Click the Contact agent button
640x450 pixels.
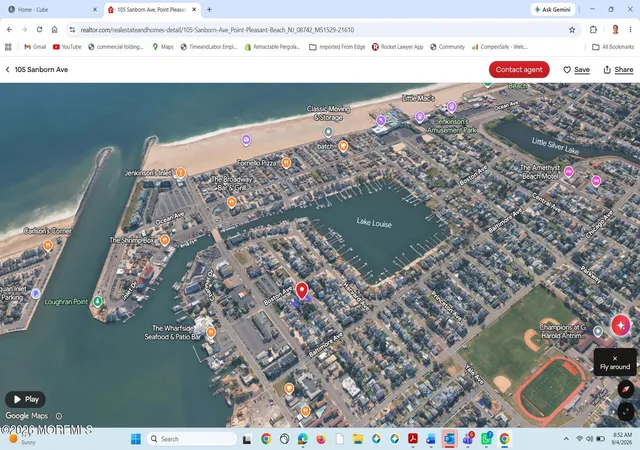click(519, 70)
